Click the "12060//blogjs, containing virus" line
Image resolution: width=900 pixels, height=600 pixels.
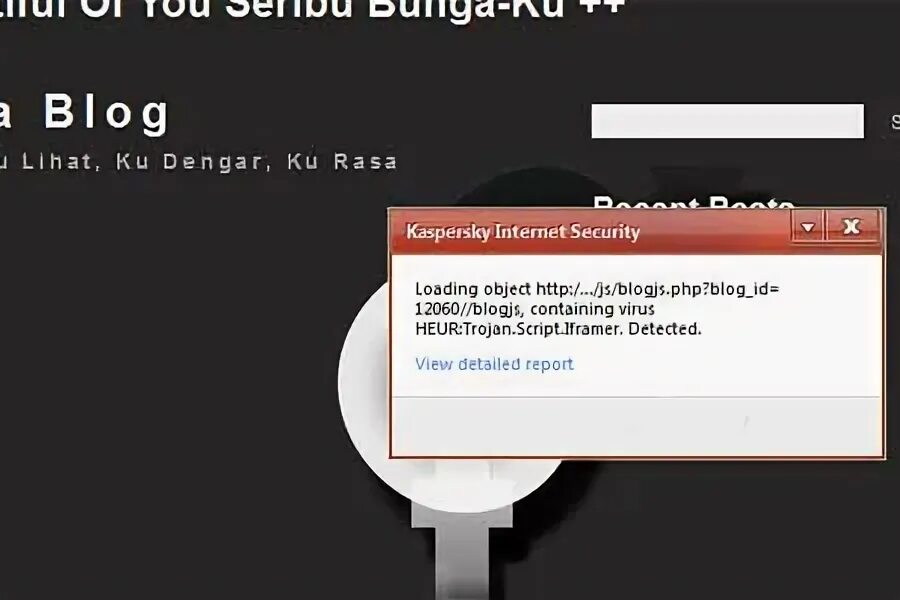tap(535, 309)
